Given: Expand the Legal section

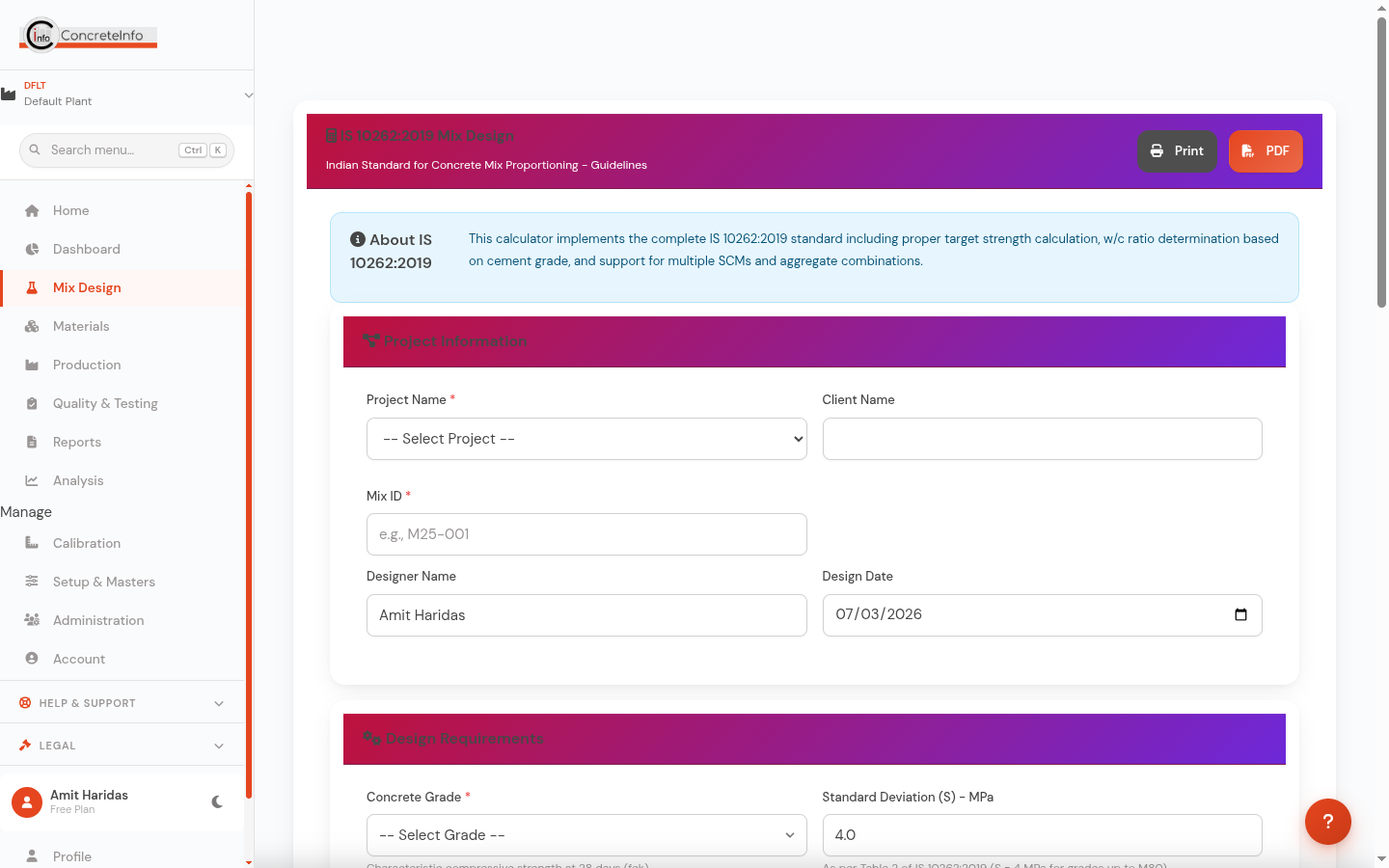Looking at the screenshot, I should tap(123, 746).
